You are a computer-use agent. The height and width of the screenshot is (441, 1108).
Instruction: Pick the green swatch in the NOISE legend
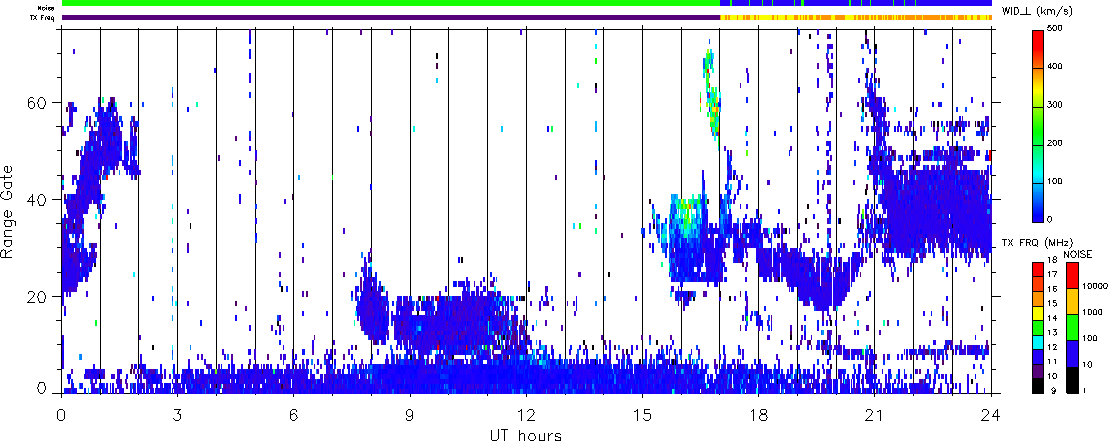pos(1071,329)
